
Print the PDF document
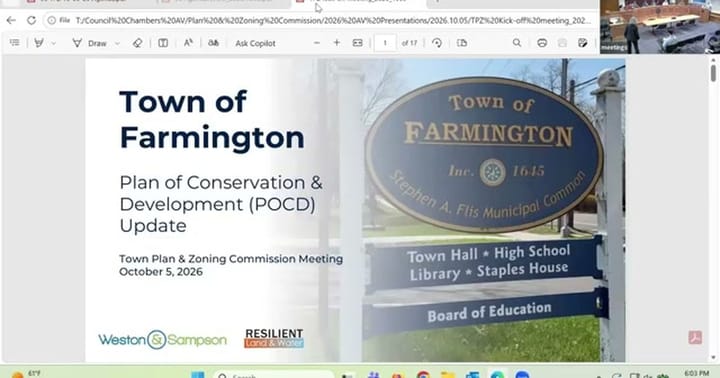click(x=542, y=43)
